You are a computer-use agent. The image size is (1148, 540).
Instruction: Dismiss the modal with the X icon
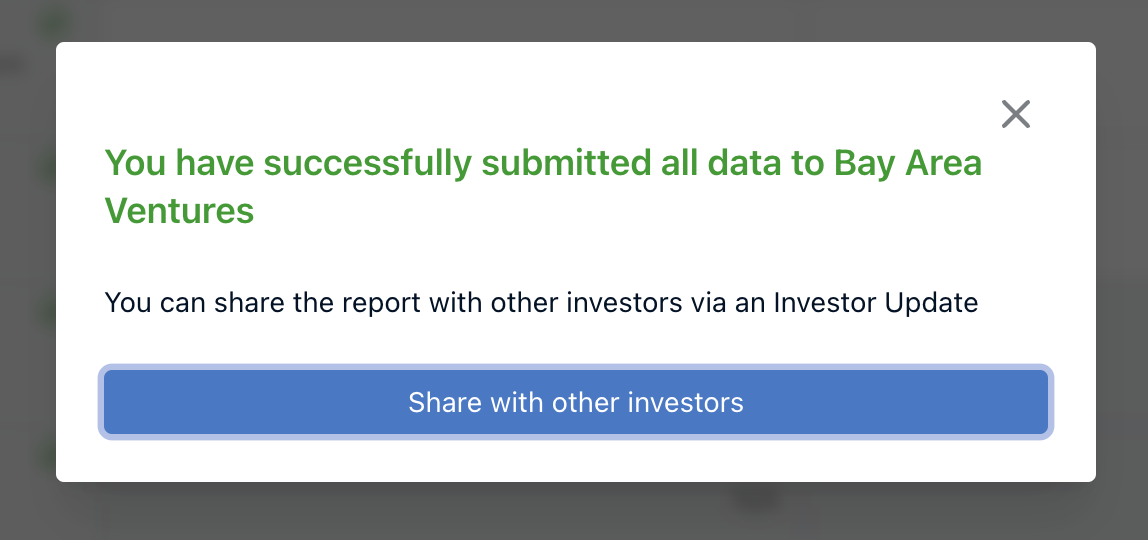tap(1015, 114)
